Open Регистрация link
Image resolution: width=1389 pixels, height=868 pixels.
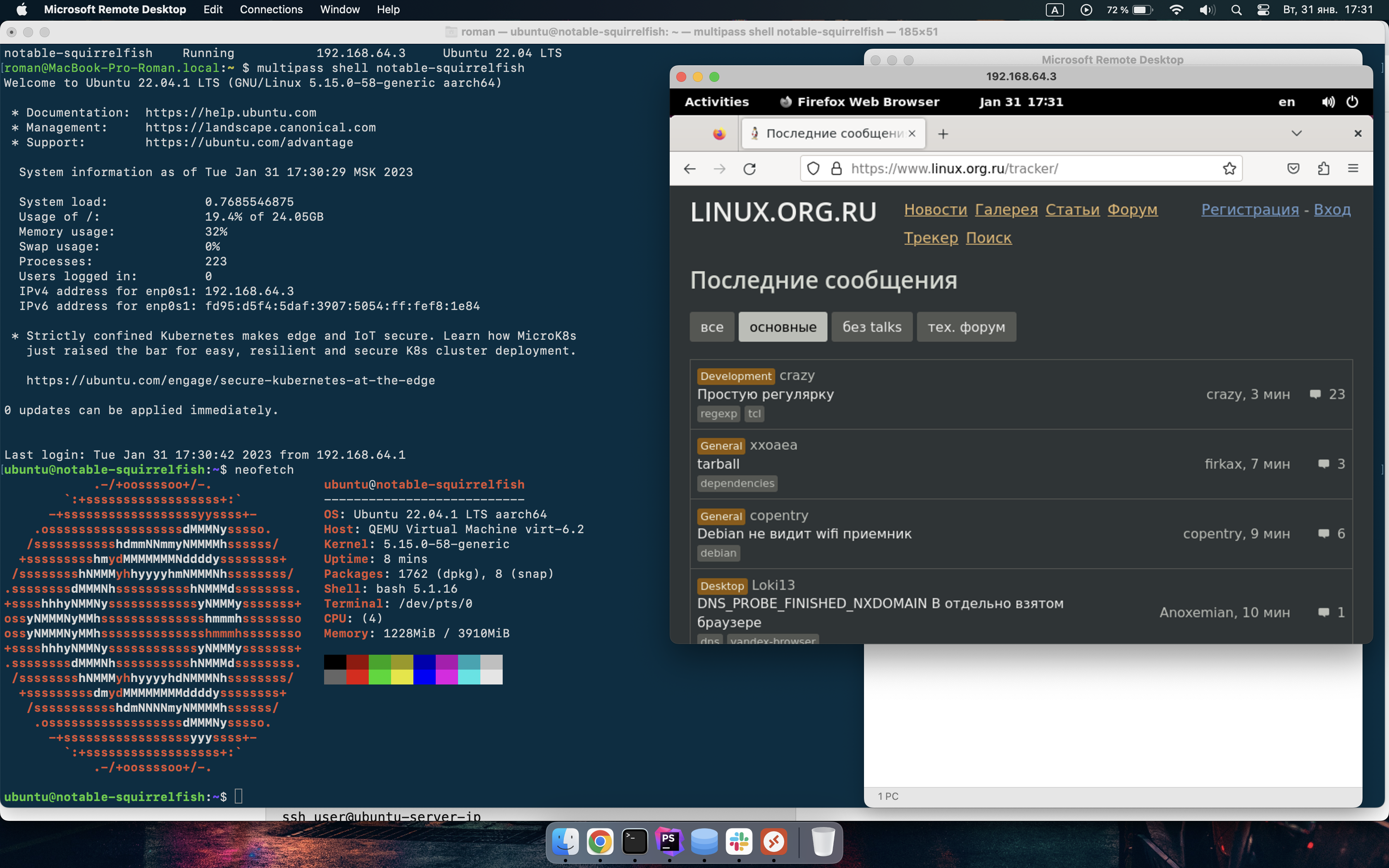(x=1250, y=210)
